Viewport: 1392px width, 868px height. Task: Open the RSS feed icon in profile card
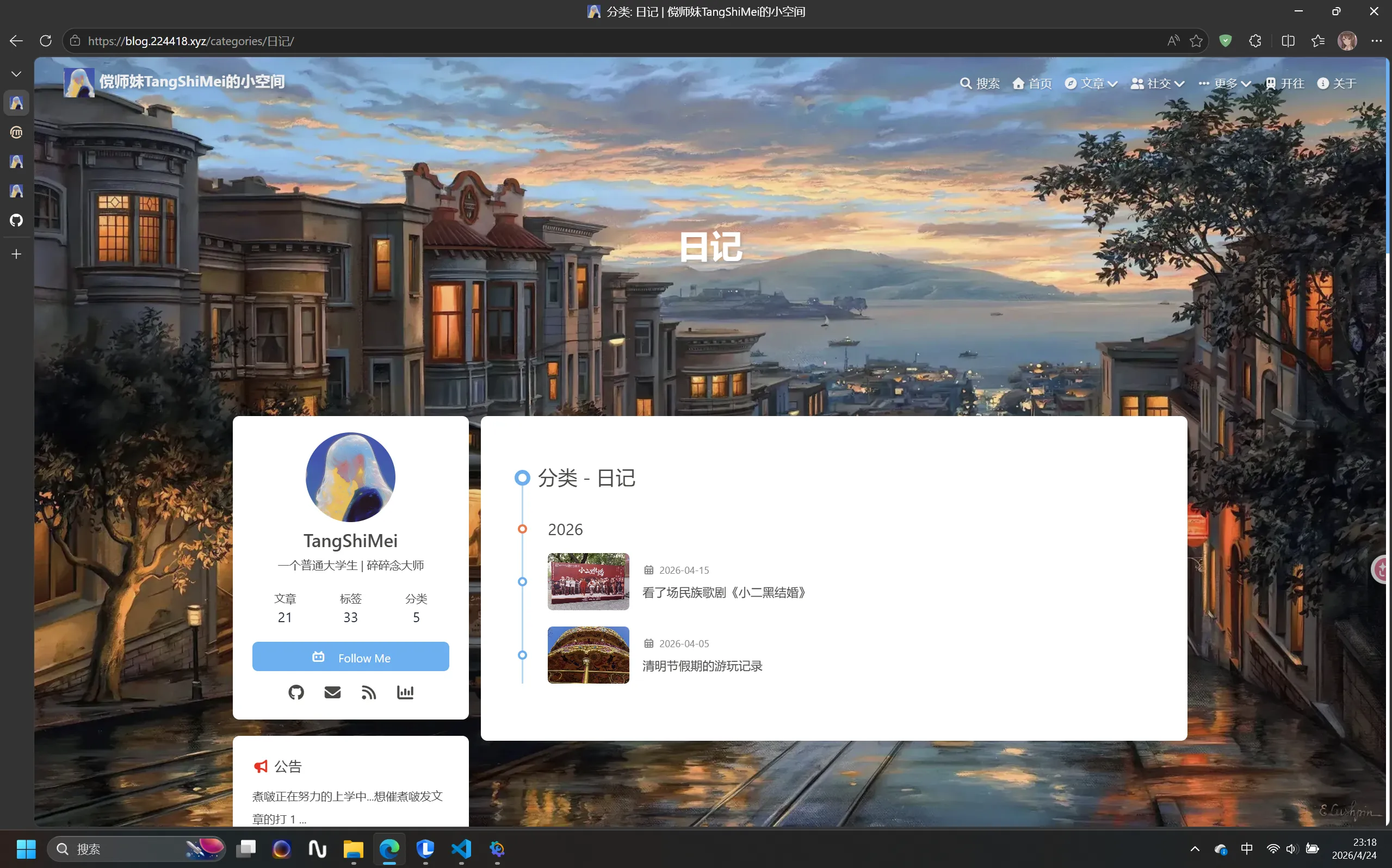[369, 692]
